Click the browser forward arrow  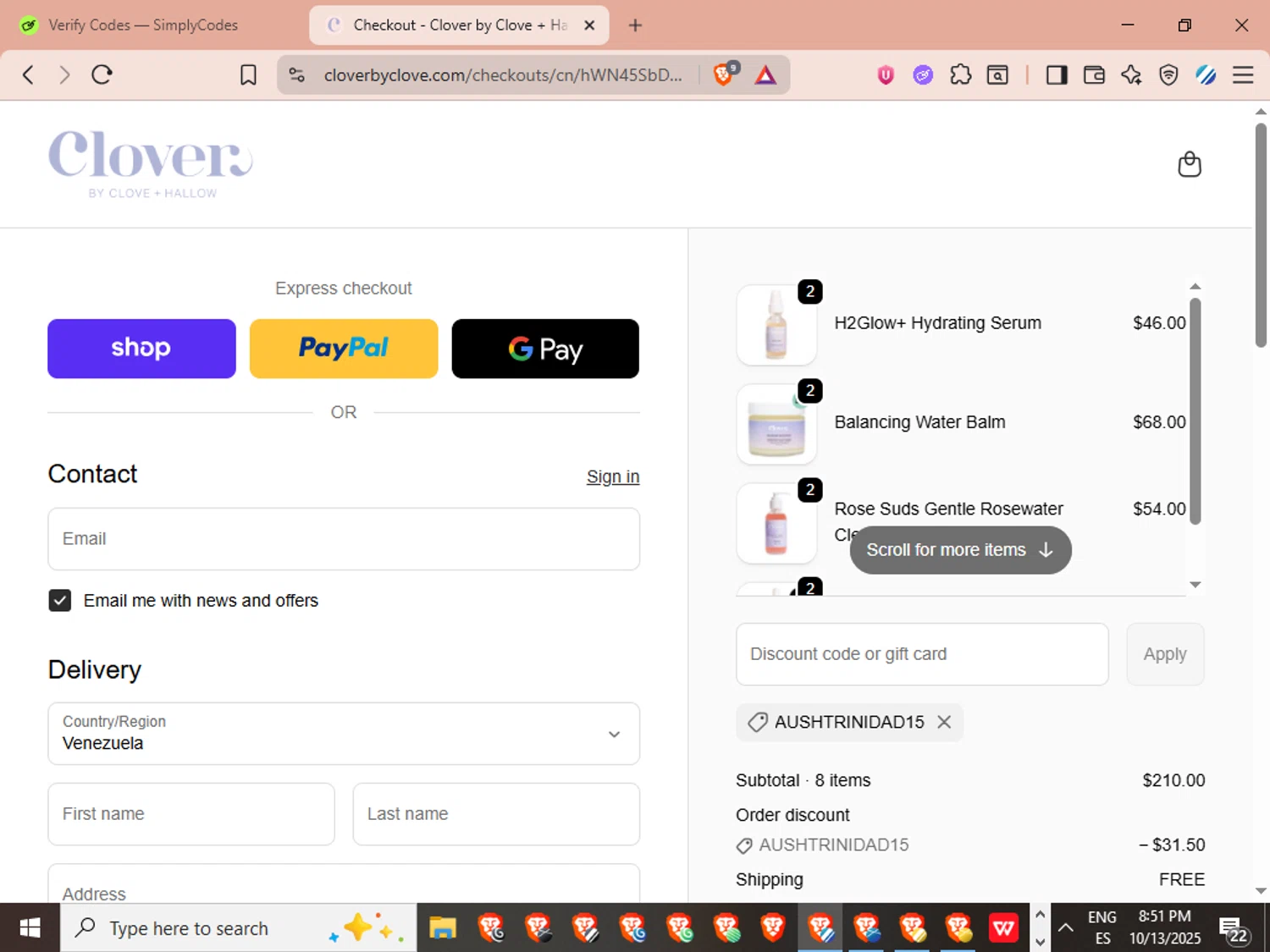pyautogui.click(x=64, y=74)
